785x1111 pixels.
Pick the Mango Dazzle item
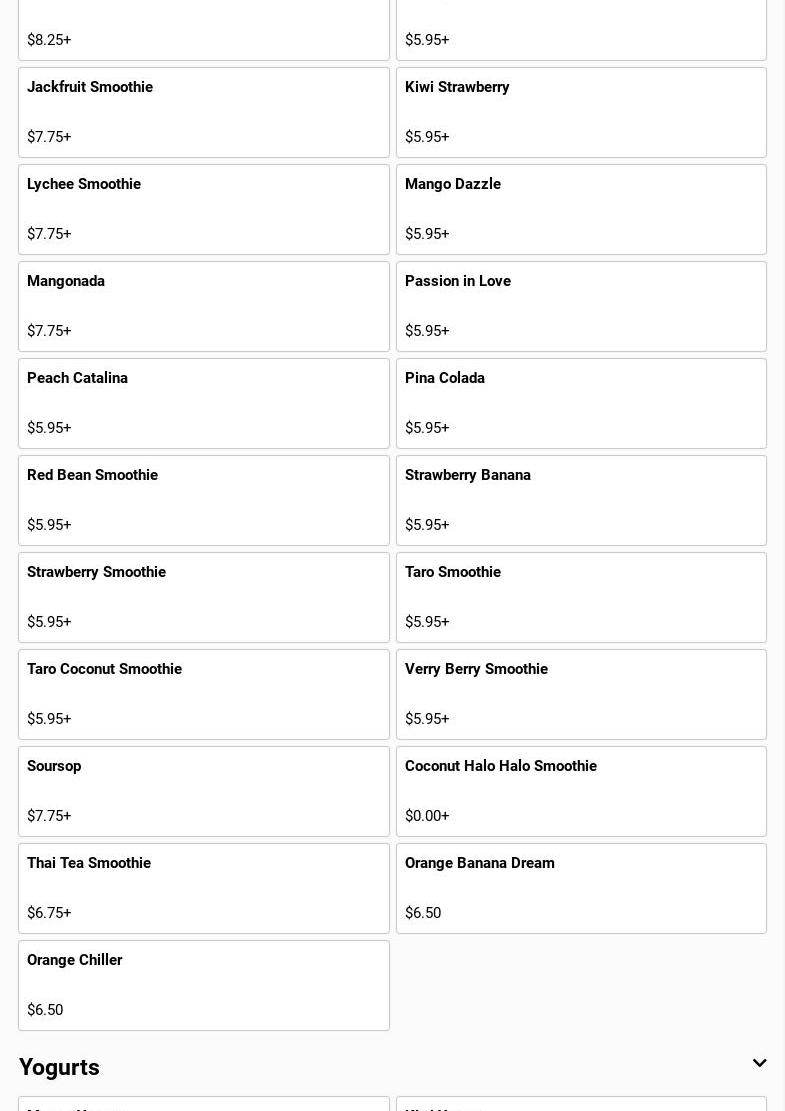[581, 209]
